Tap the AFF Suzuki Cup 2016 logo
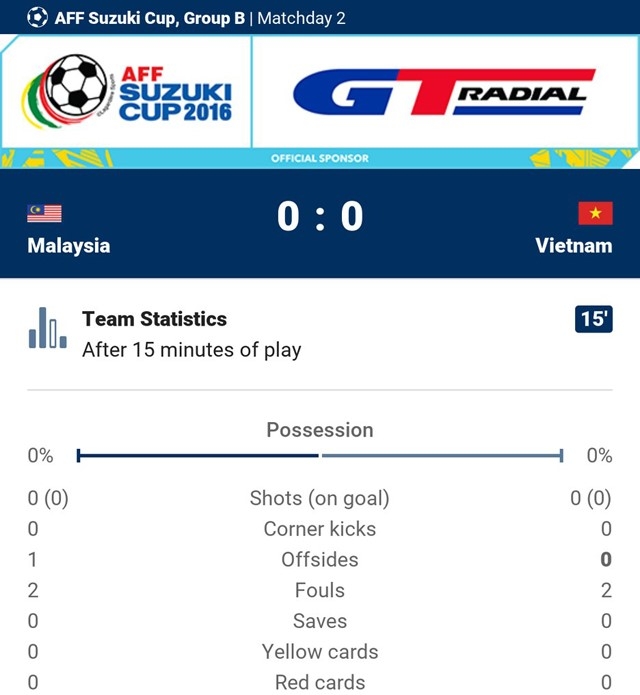 126,92
